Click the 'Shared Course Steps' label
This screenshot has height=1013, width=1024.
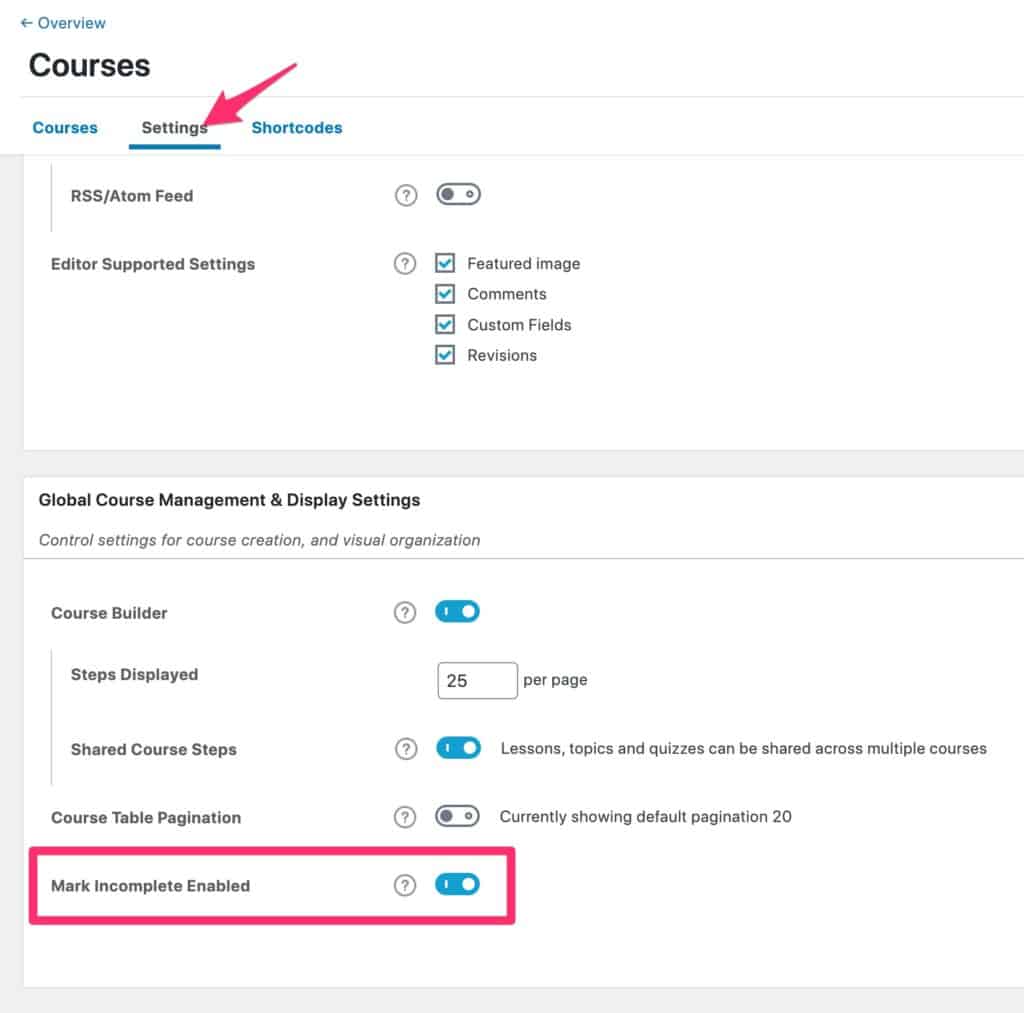pos(153,749)
